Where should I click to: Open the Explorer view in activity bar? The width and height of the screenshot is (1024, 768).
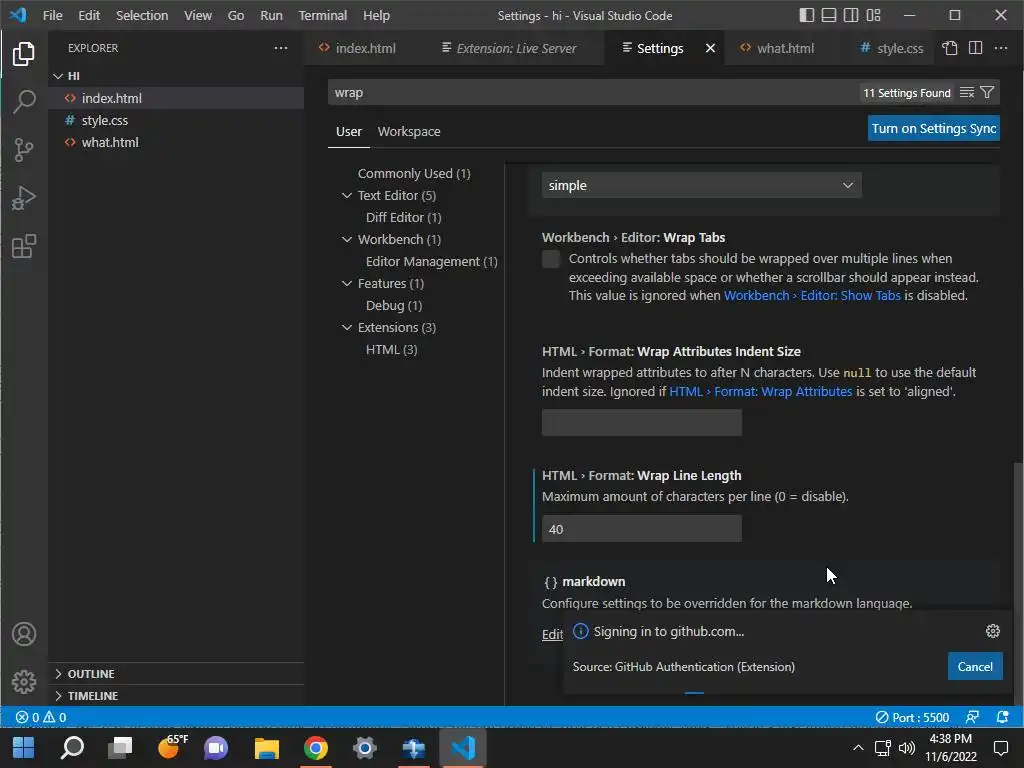click(x=24, y=54)
